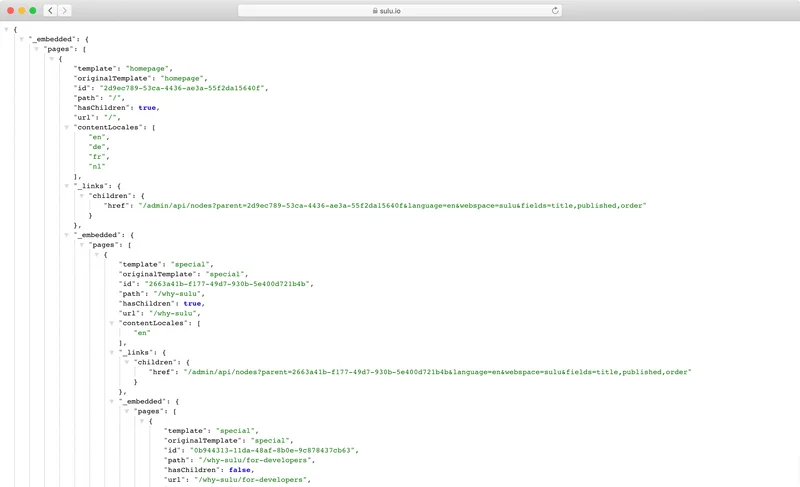Click the lock icon beside sulu.io
This screenshot has width=800, height=487.
[375, 11]
